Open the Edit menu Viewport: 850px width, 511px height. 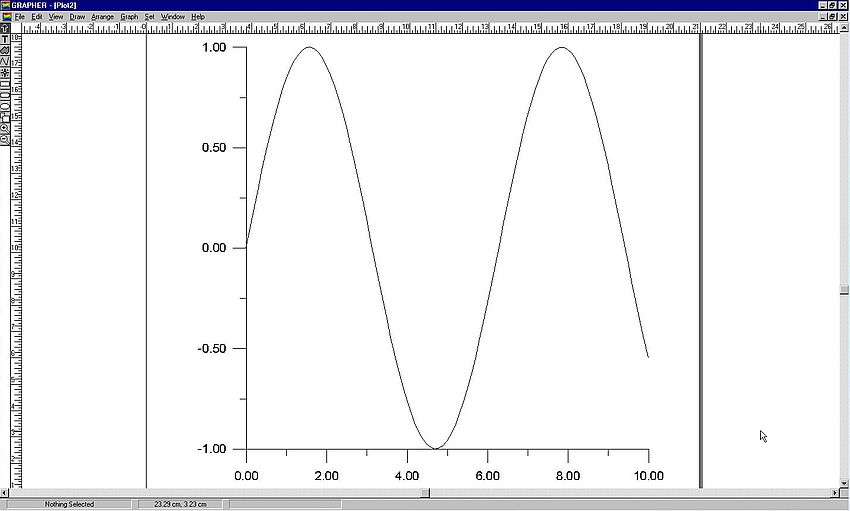point(37,17)
